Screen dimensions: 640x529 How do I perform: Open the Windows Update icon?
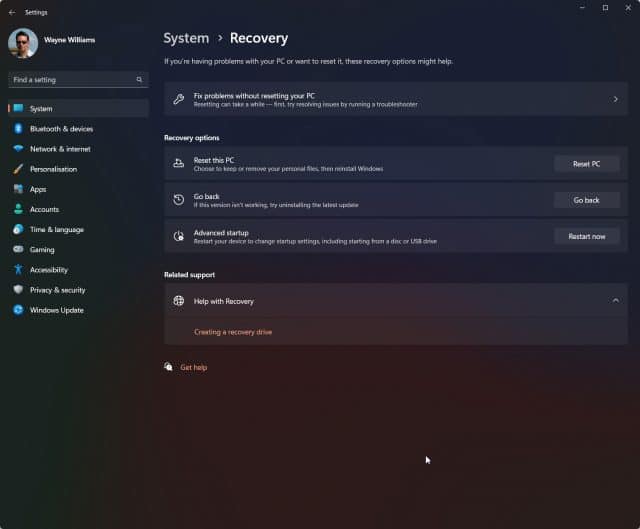(18, 310)
